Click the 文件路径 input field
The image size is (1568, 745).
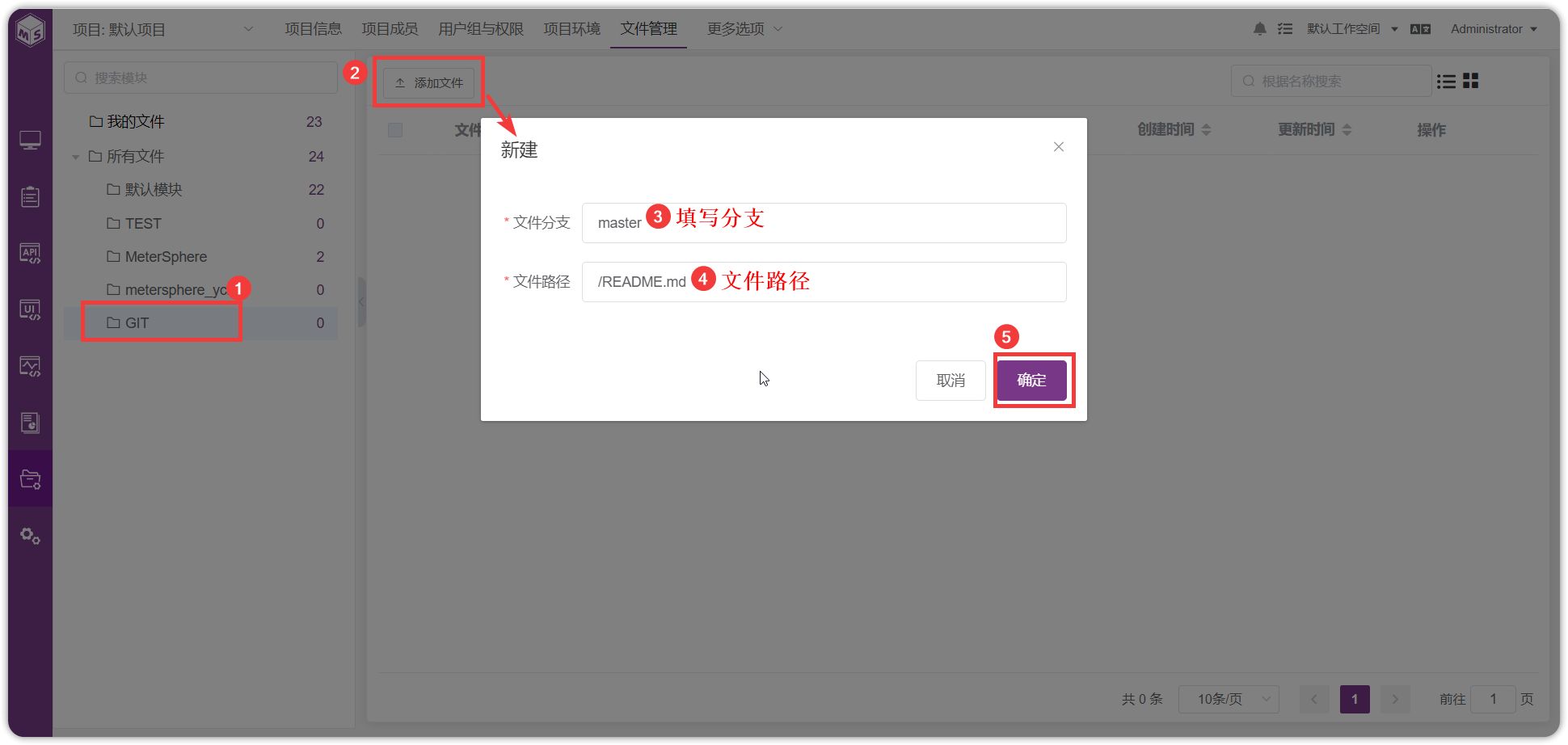pyautogui.click(x=824, y=282)
